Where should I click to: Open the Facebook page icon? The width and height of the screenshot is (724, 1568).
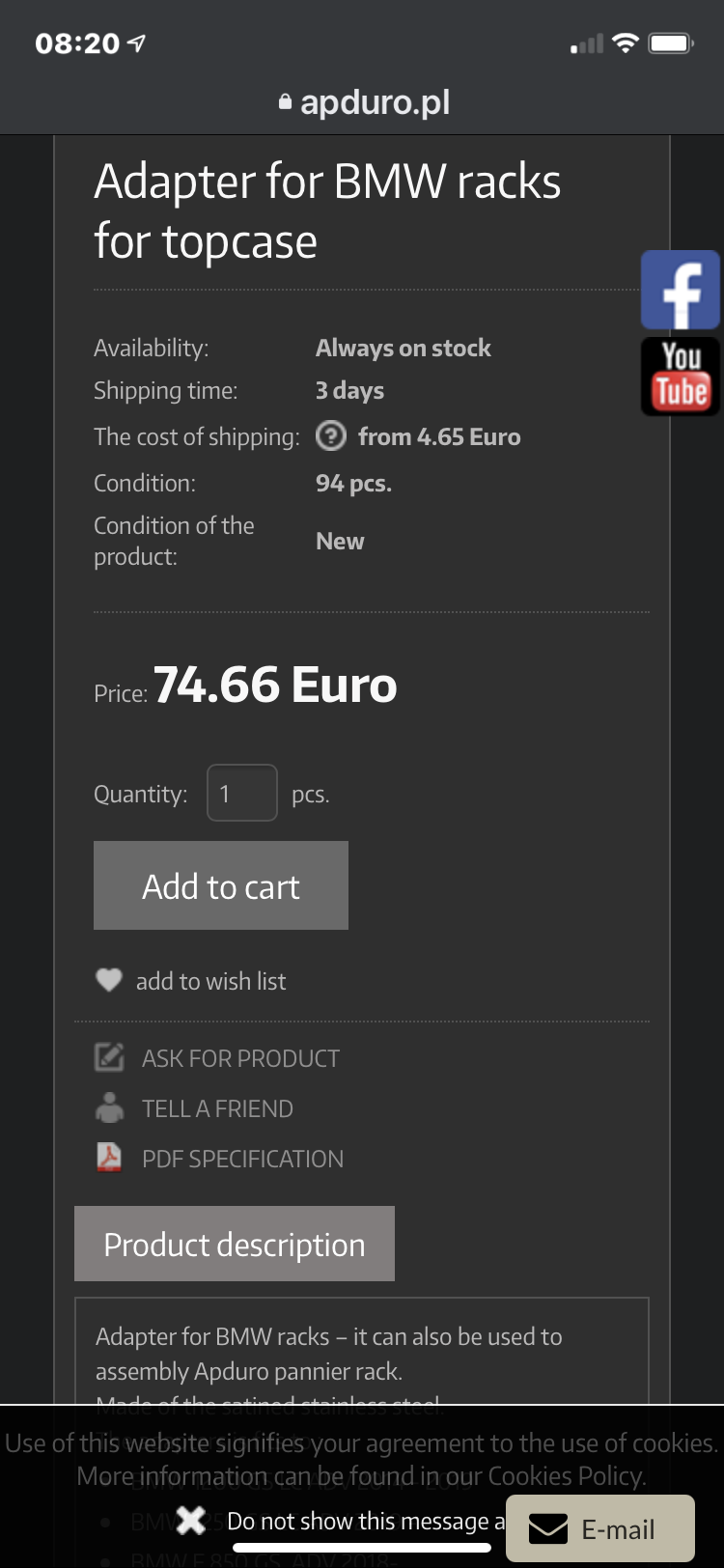[x=681, y=291]
